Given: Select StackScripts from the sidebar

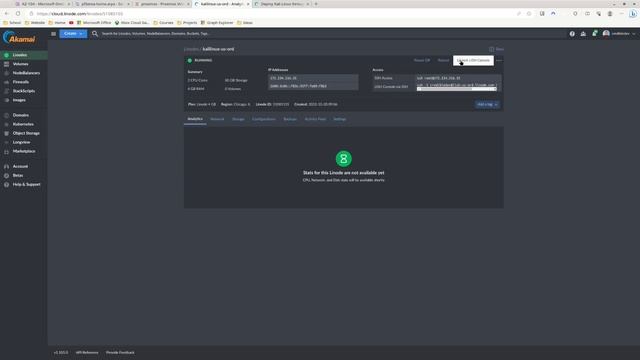Looking at the screenshot, I should (x=24, y=91).
